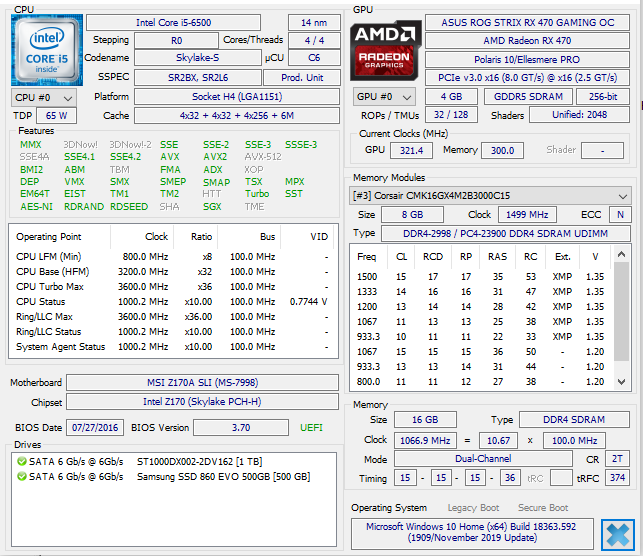
Task: Click the Stepping R0 field
Action: tap(176, 41)
